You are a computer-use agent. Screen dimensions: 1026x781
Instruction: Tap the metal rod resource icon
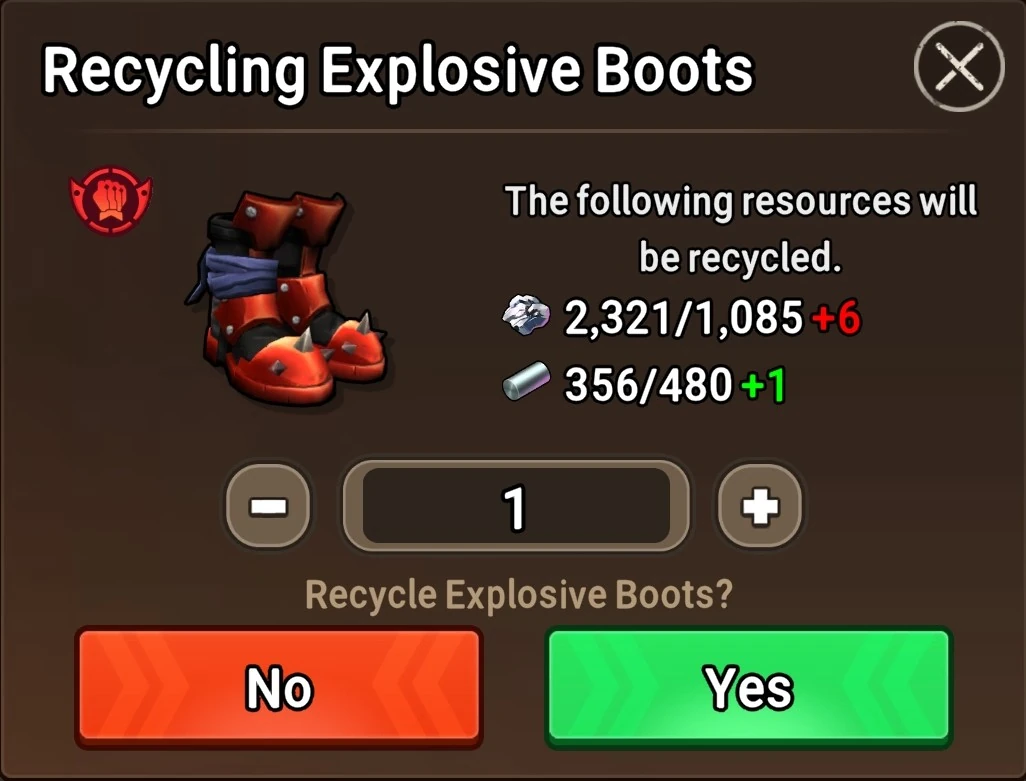point(525,381)
